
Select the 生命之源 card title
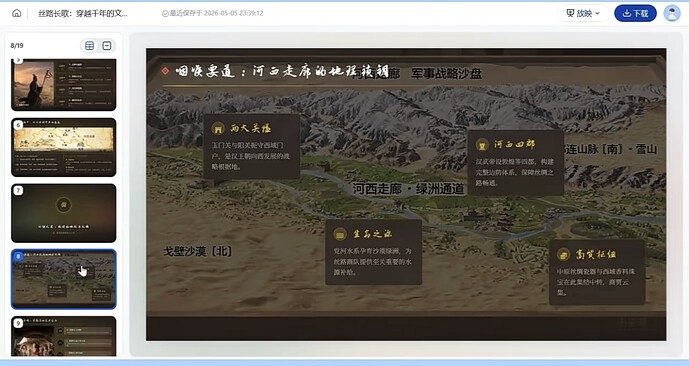pos(373,234)
